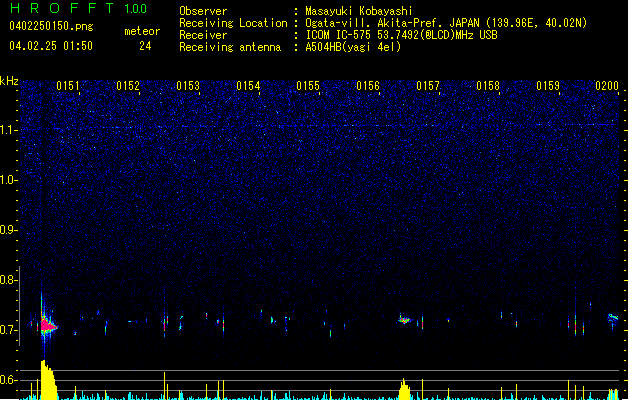Image resolution: width=629 pixels, height=400 pixels.
Task: Click receiver value ICOM IC-575 53.7492 MHz USB
Action: (402, 35)
